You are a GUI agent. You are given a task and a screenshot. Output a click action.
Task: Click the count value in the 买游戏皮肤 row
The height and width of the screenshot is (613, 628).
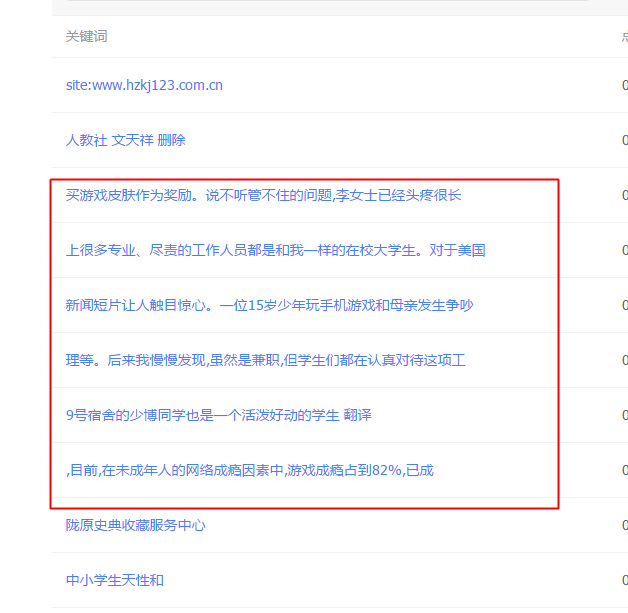[x=624, y=195]
